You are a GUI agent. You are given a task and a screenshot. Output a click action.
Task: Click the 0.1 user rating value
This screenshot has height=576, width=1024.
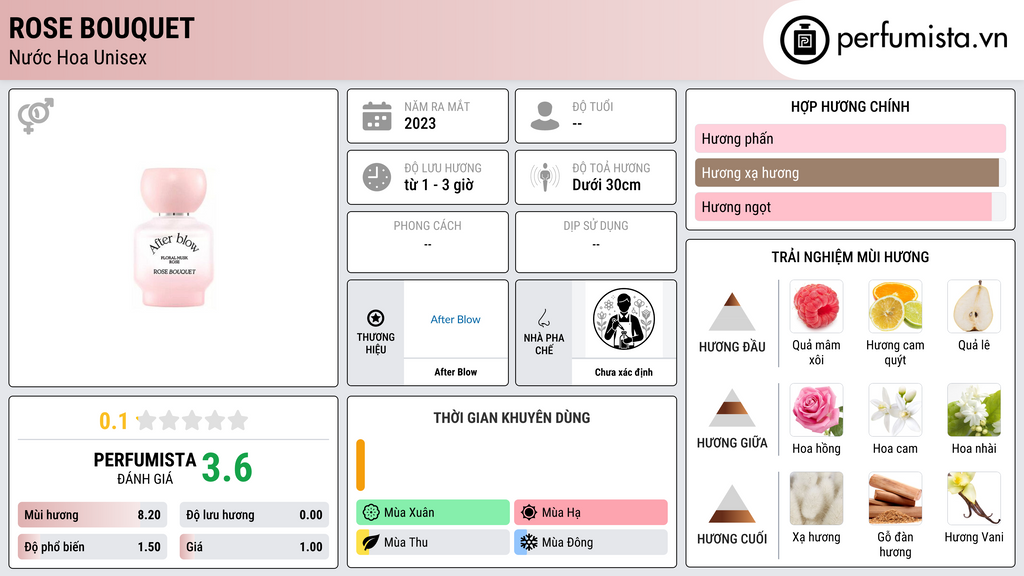click(114, 421)
